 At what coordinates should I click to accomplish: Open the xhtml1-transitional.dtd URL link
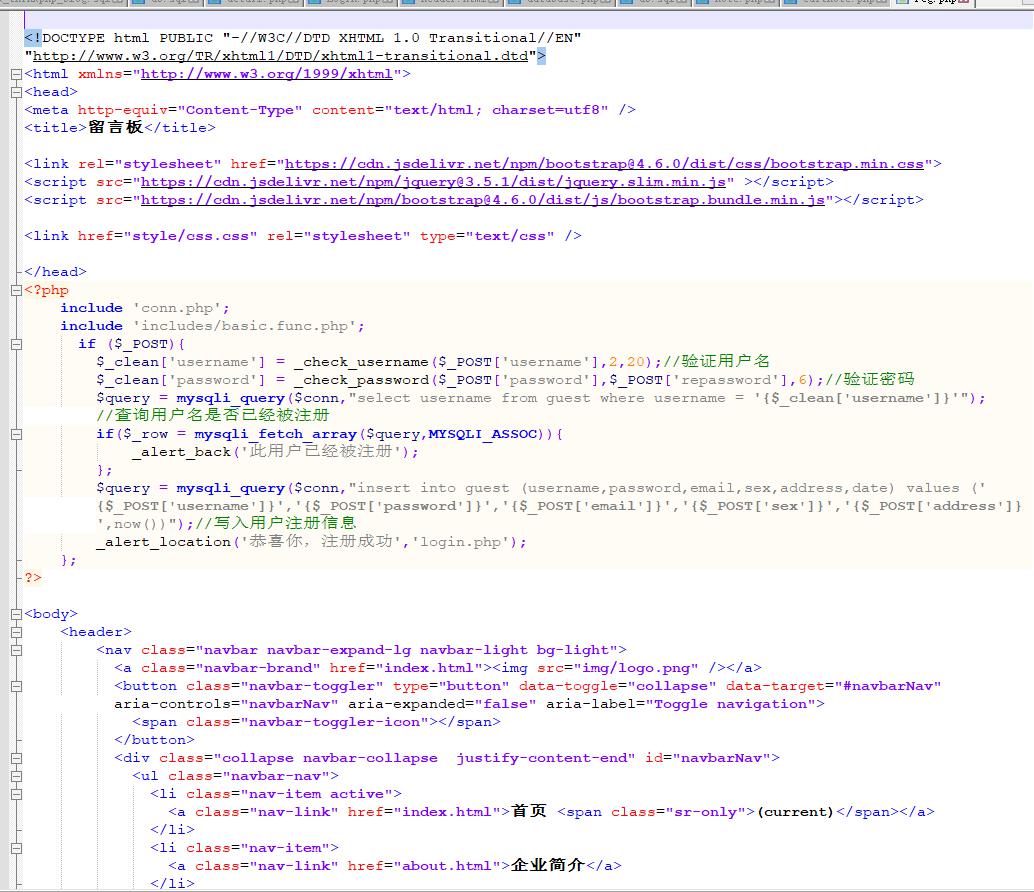(281, 56)
